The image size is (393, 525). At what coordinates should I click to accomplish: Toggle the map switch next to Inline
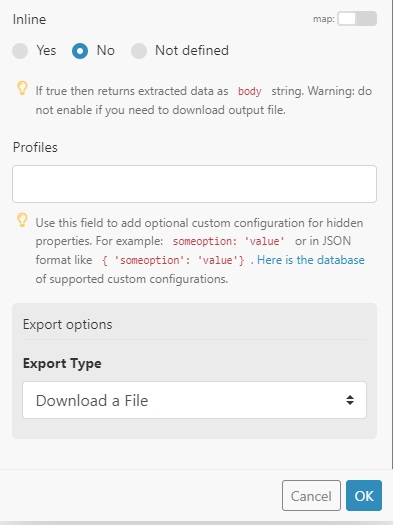point(357,19)
